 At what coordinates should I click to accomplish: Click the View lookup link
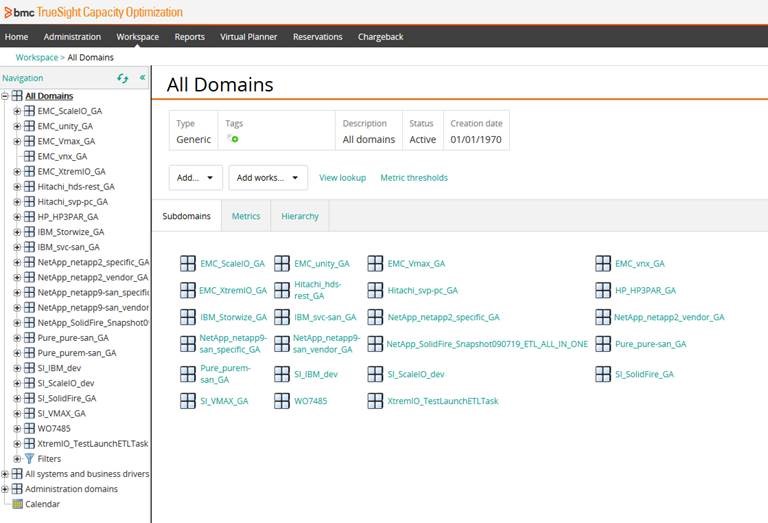(342, 178)
